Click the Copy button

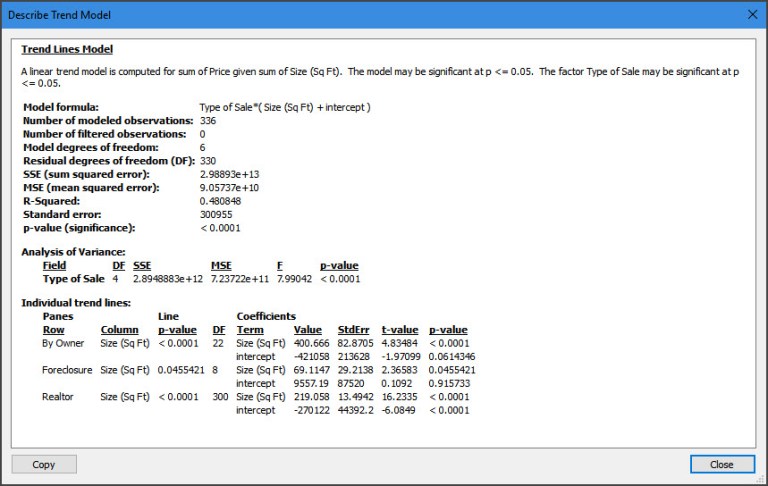(44, 464)
